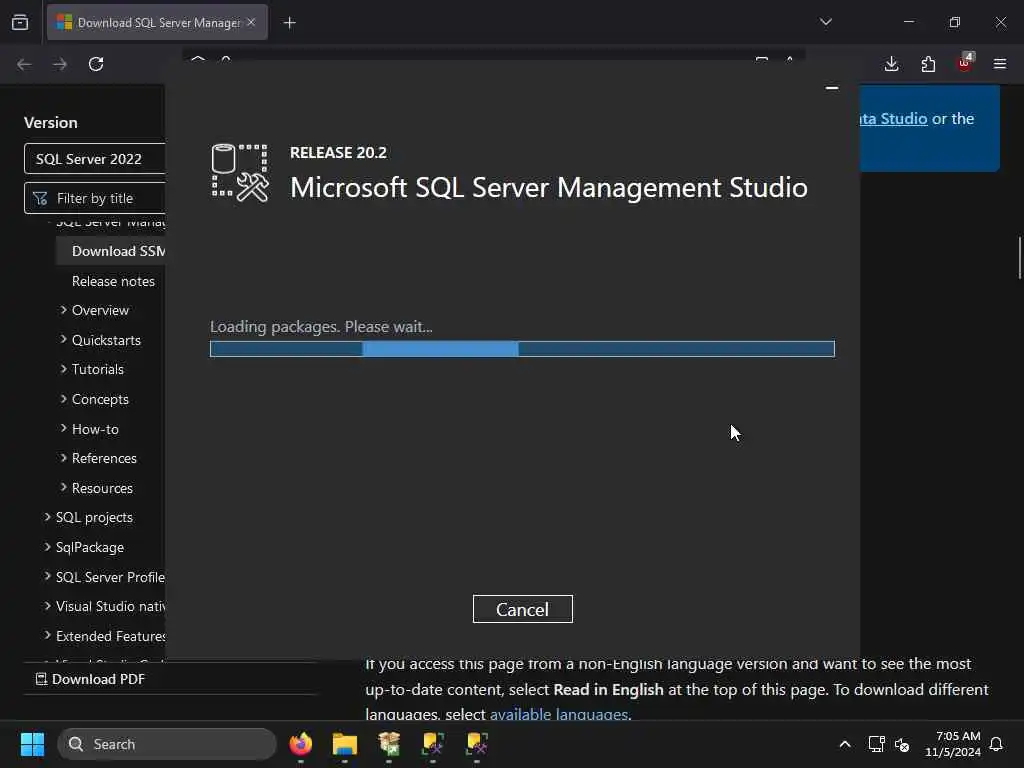1024x768 pixels.
Task: Open SqlPackage tree item
Action: (x=89, y=547)
